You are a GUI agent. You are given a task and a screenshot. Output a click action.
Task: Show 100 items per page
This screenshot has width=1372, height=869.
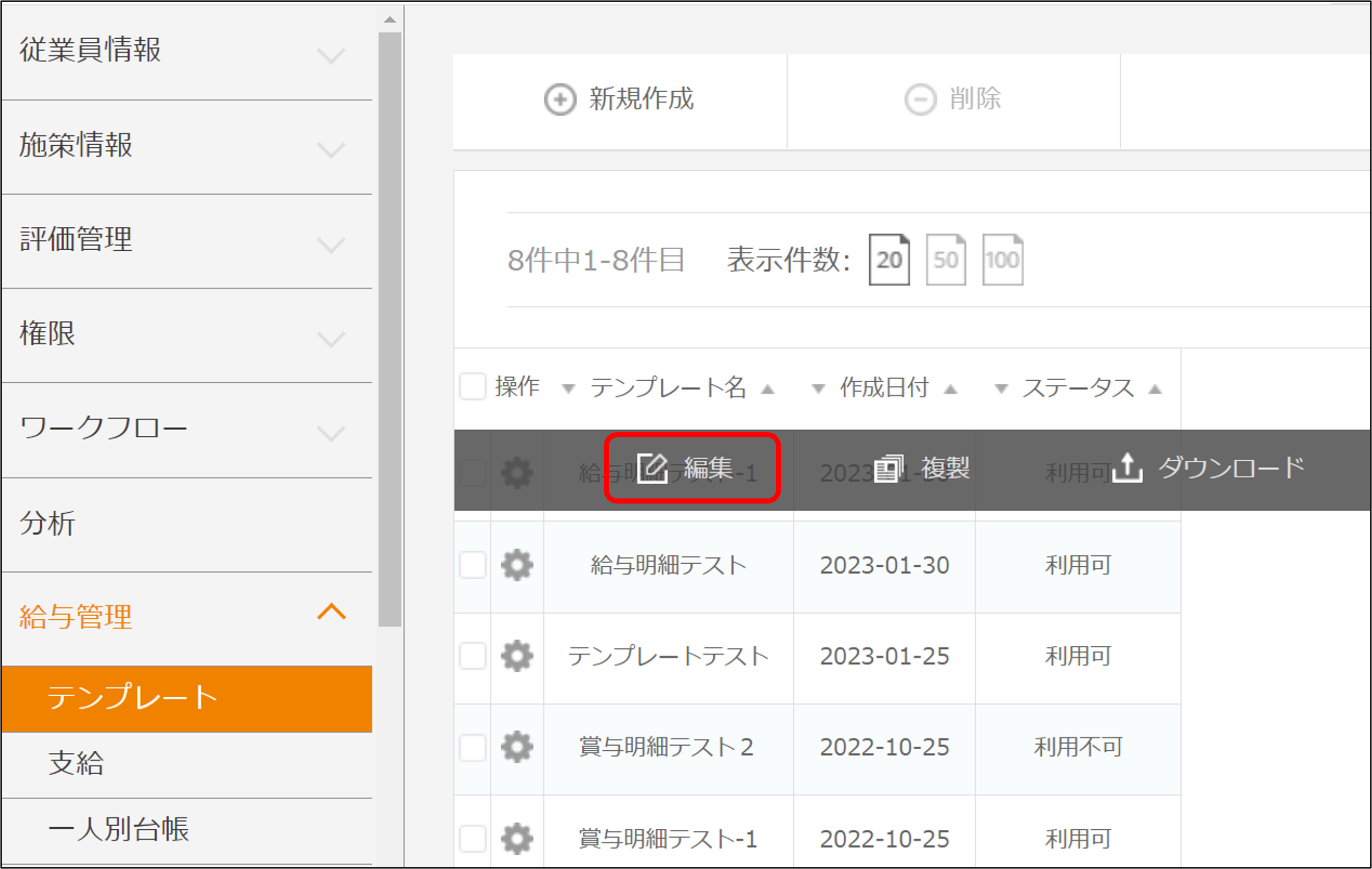(1003, 260)
